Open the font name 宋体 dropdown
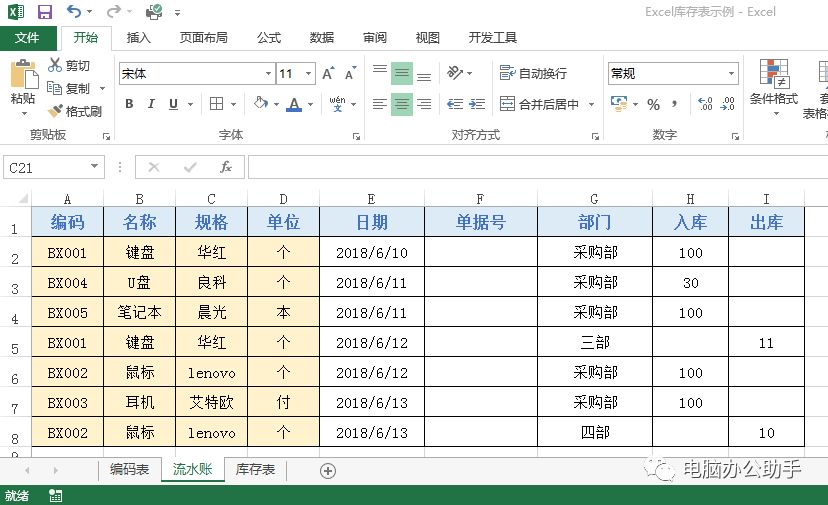Viewport: 828px width, 505px height. click(x=268, y=73)
